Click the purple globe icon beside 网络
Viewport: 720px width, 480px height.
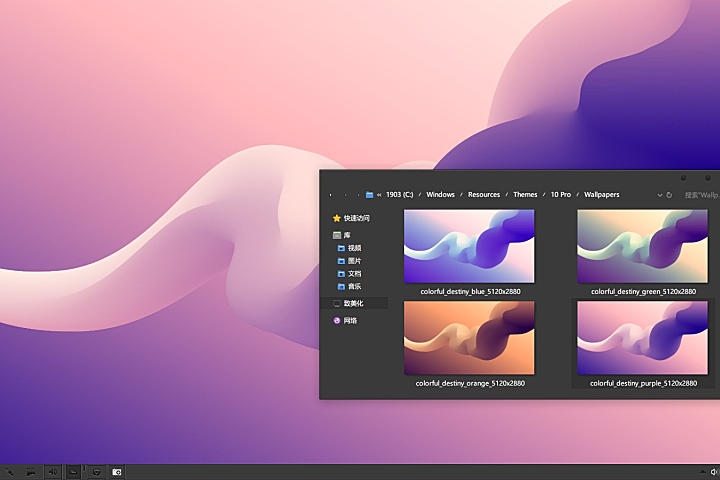337,321
